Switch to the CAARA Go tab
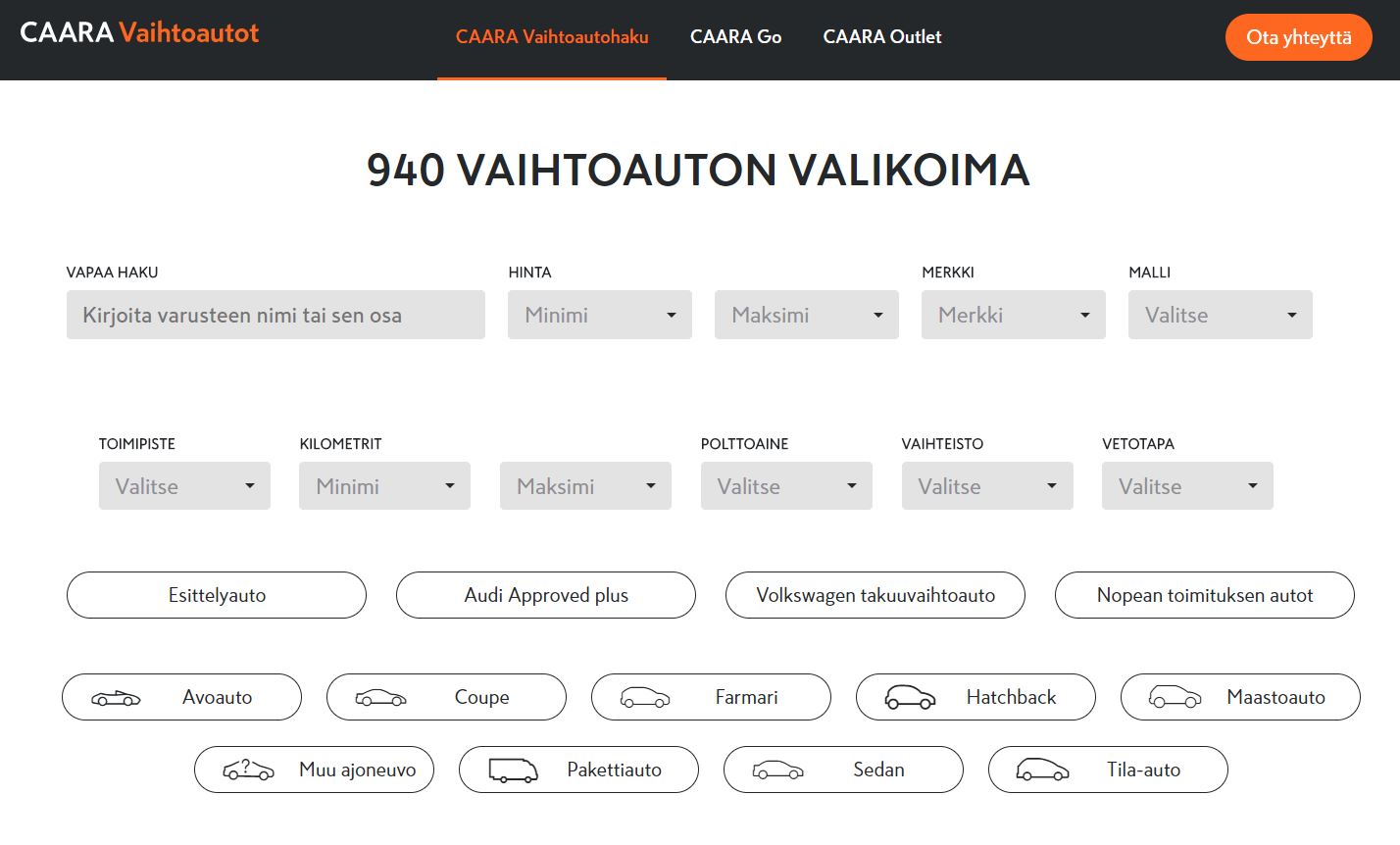1400x845 pixels. [735, 37]
